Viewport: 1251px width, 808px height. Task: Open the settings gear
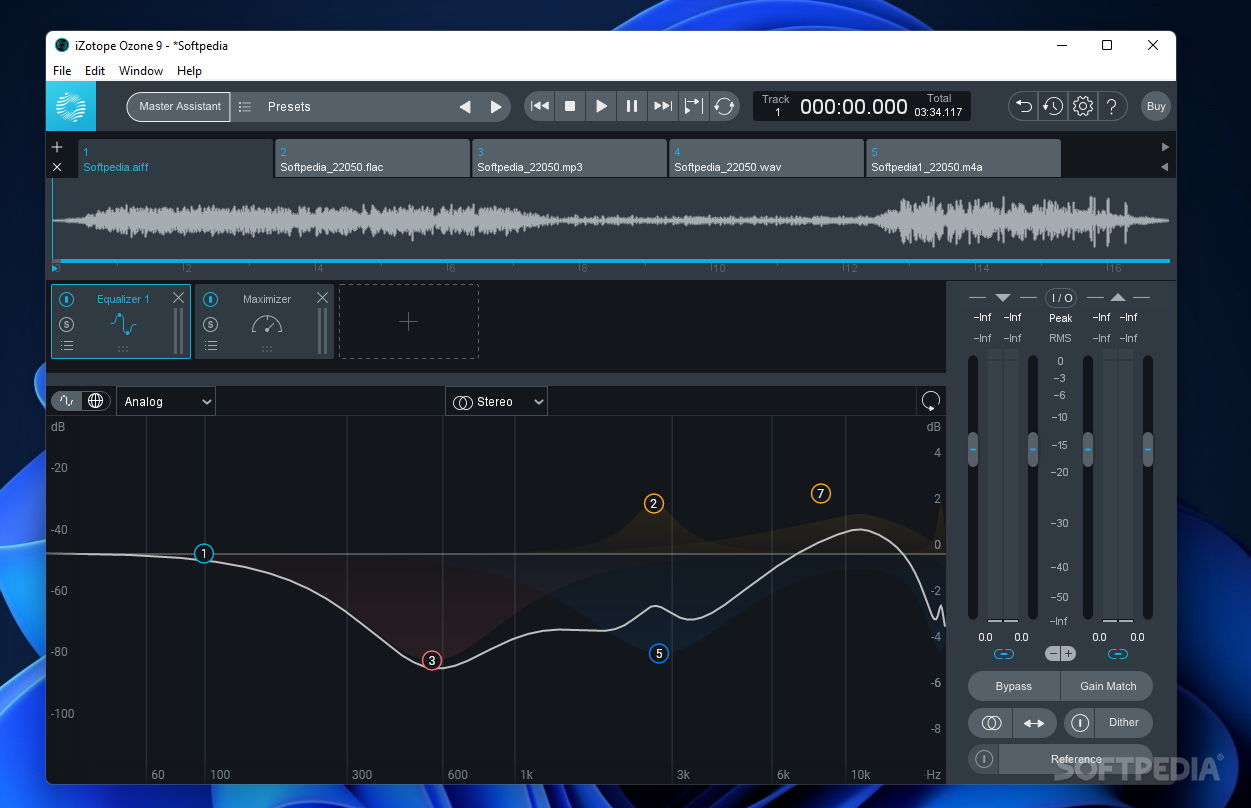(1083, 106)
